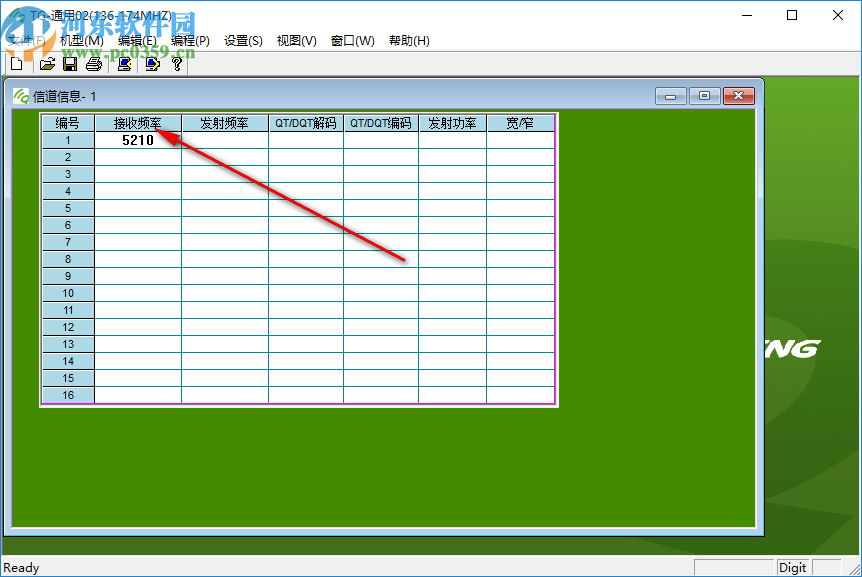Print with the printer toolbar icon
Image resolution: width=862 pixels, height=577 pixels.
point(94,64)
